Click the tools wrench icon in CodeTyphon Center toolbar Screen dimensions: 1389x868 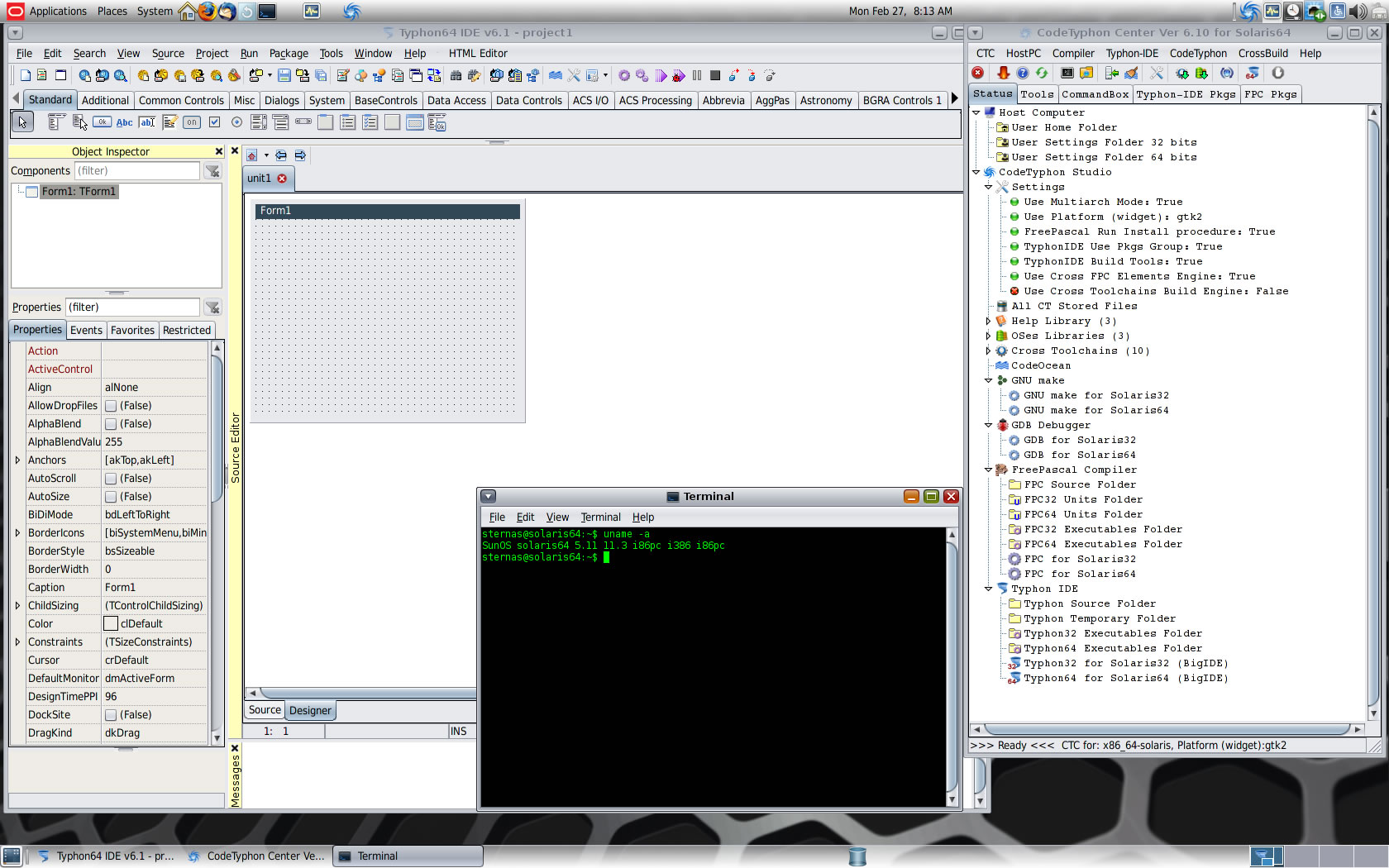coord(1157,73)
